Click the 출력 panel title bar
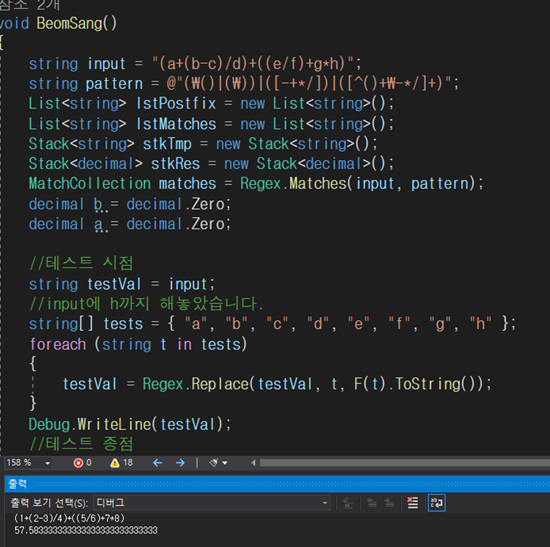Image resolution: width=550 pixels, height=547 pixels. [277, 484]
